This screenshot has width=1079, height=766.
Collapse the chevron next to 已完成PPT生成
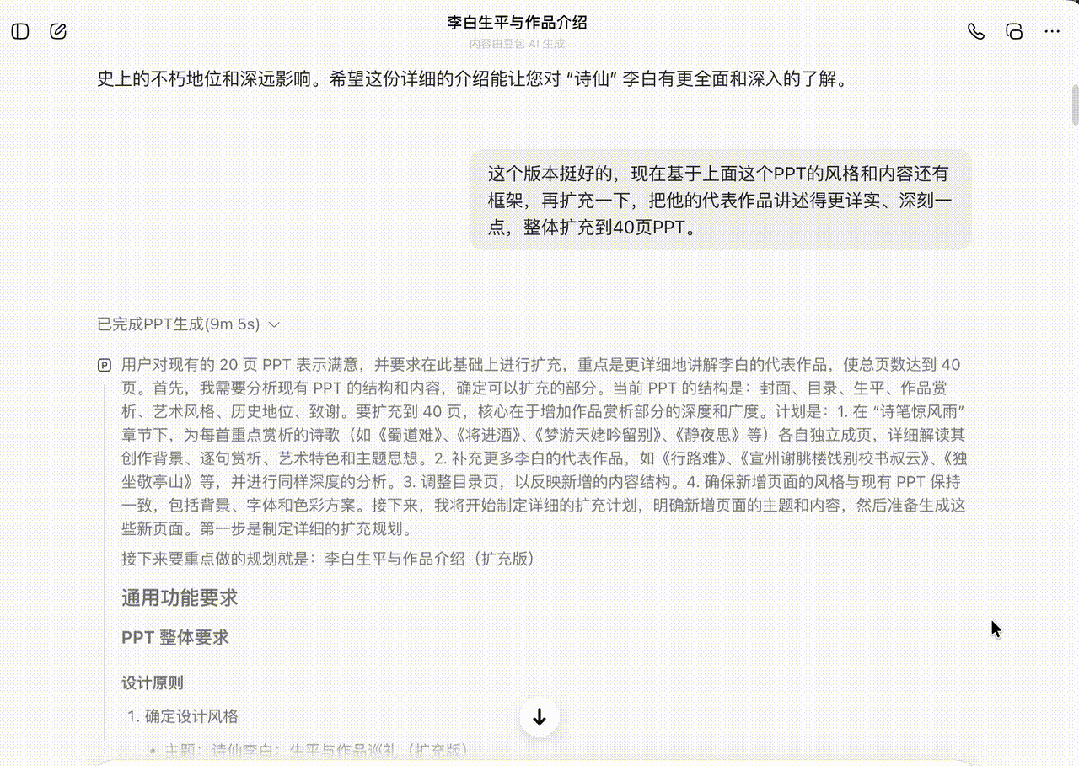(275, 325)
